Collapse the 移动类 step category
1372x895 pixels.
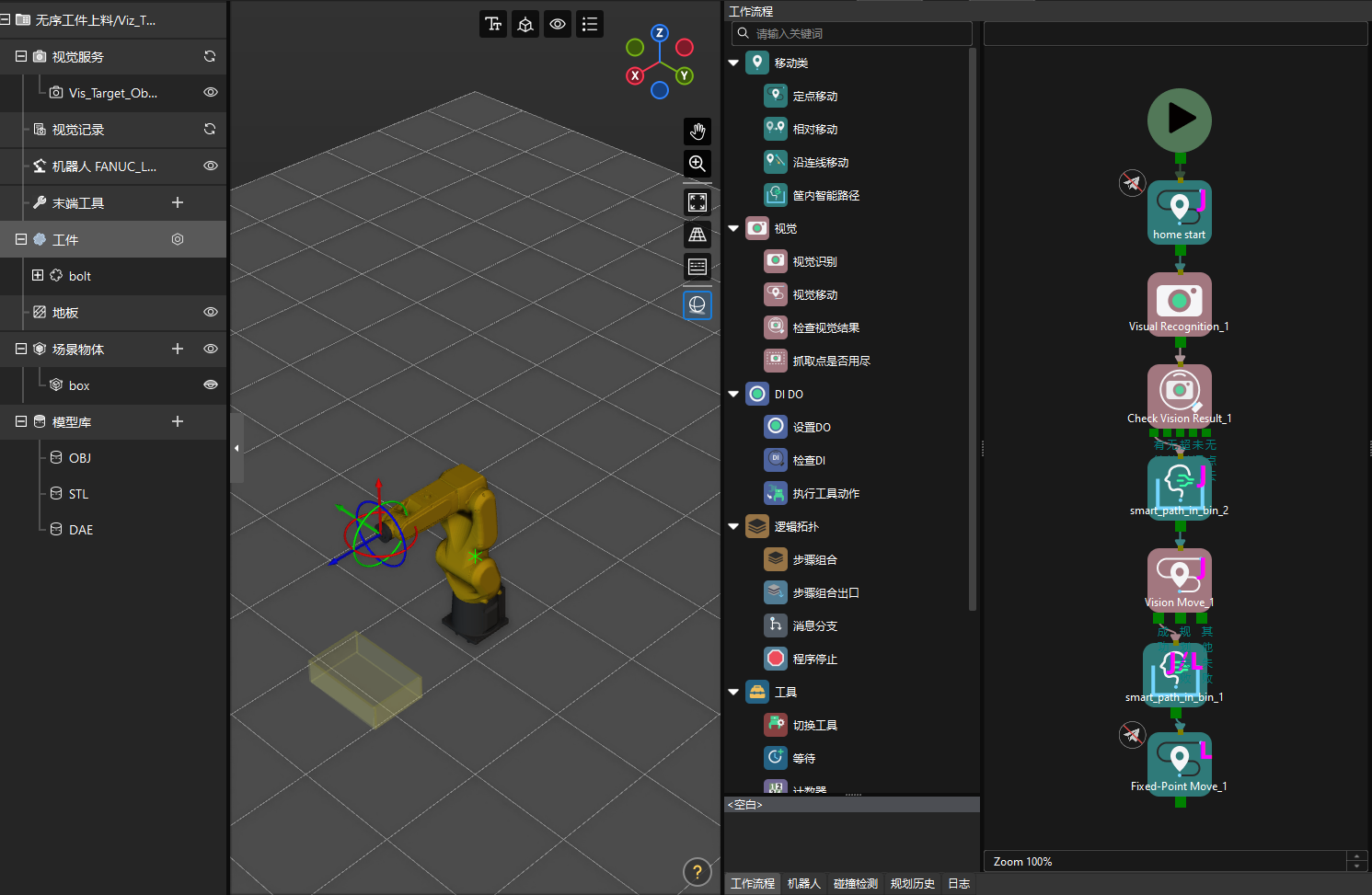pyautogui.click(x=733, y=63)
